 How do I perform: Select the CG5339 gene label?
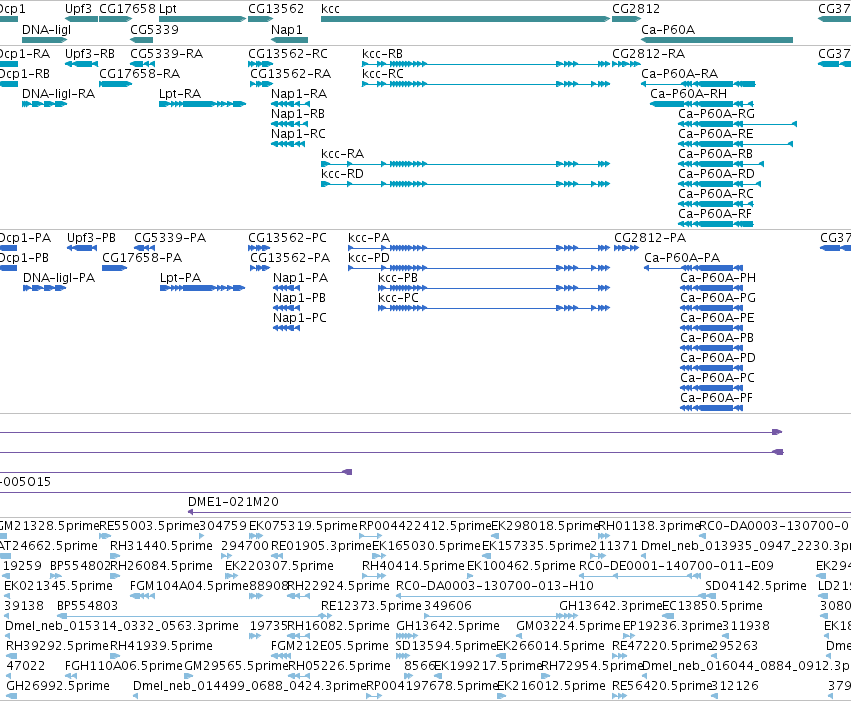[x=154, y=29]
